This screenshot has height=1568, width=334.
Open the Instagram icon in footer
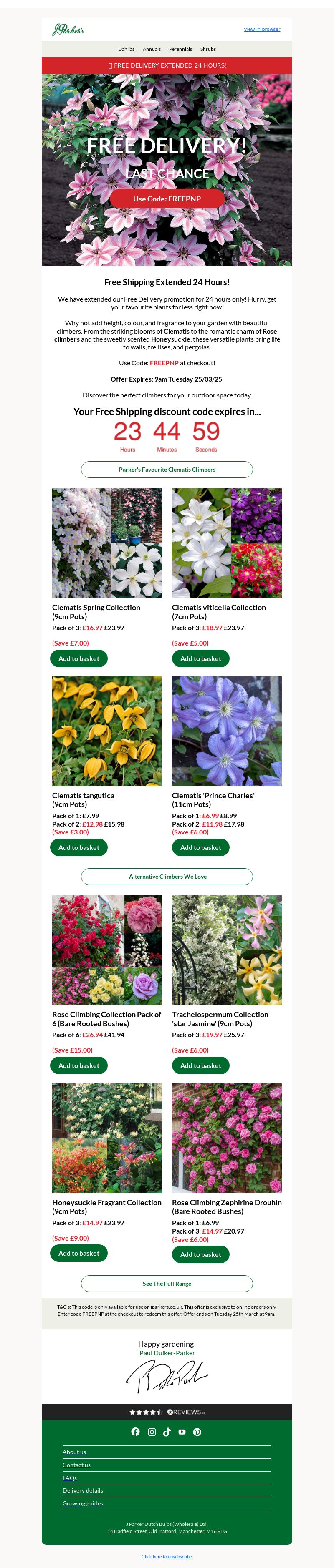tap(152, 1432)
